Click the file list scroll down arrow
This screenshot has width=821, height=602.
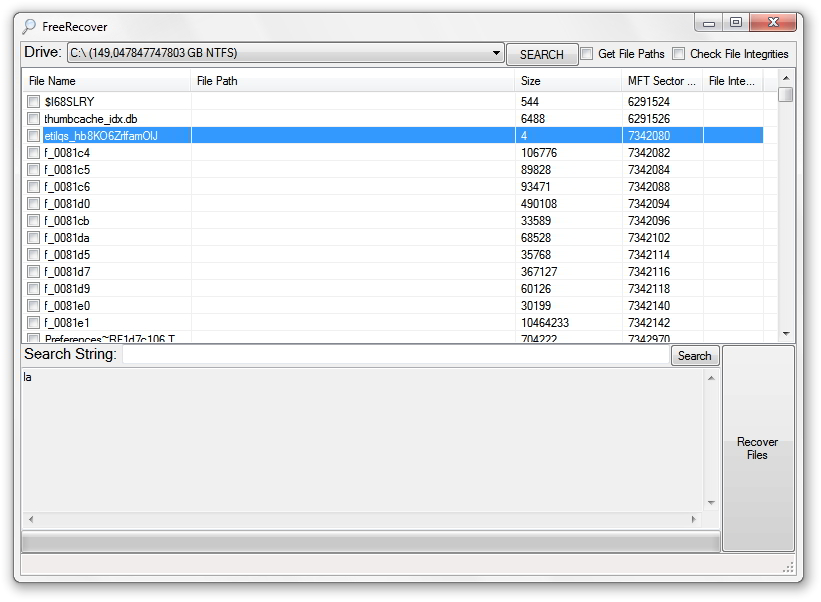coord(786,333)
